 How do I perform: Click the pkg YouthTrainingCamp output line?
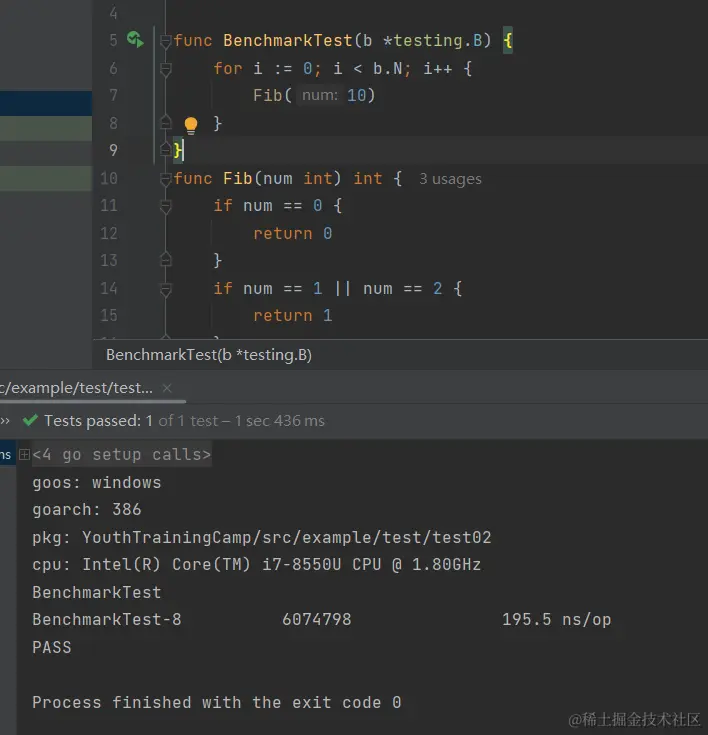[262, 537]
